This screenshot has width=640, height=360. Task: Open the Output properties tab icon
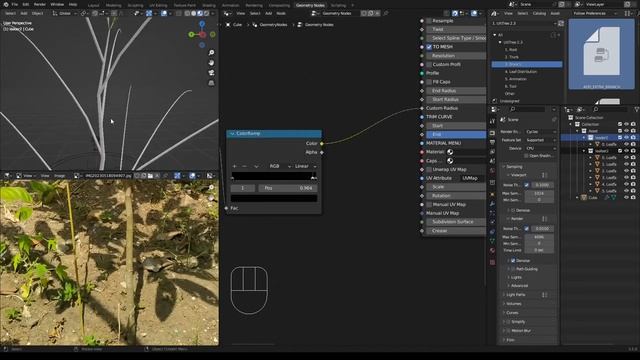tap(492, 142)
